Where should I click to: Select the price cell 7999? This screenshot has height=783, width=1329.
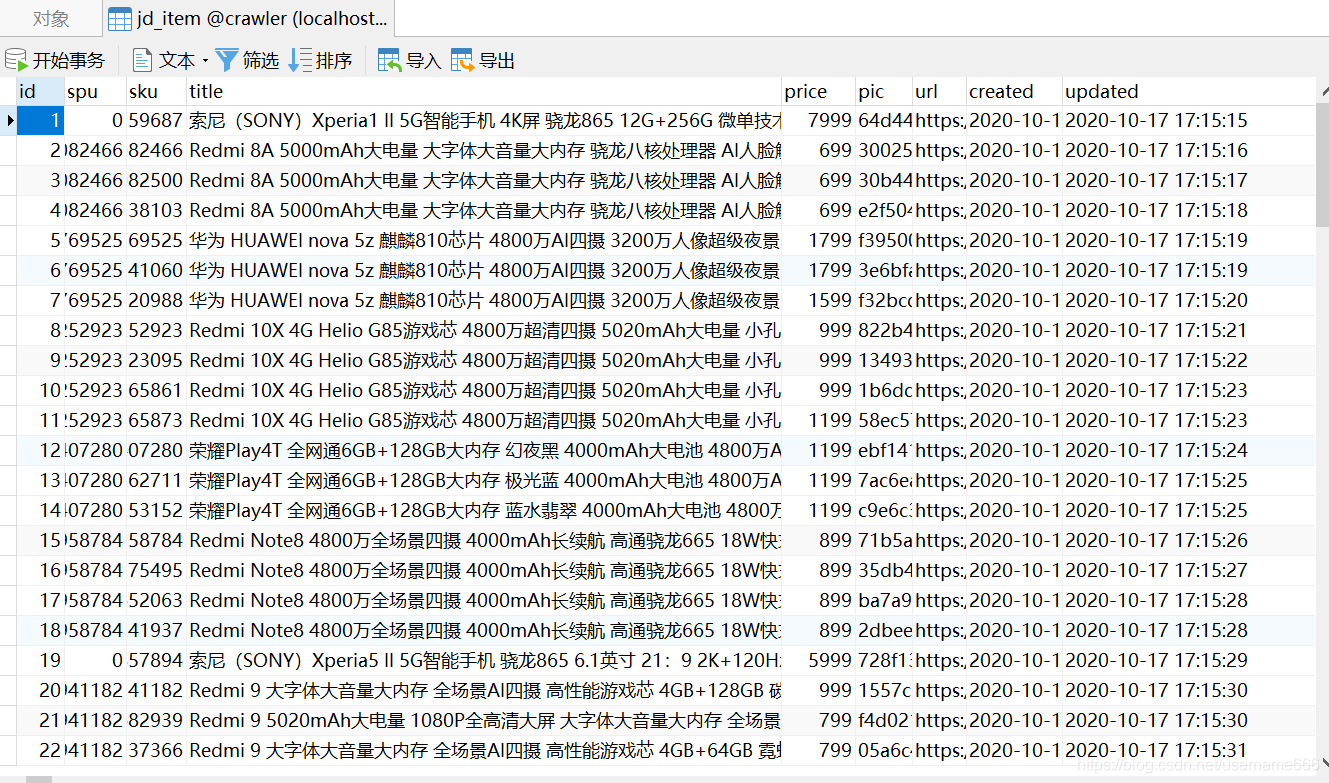pyautogui.click(x=818, y=121)
